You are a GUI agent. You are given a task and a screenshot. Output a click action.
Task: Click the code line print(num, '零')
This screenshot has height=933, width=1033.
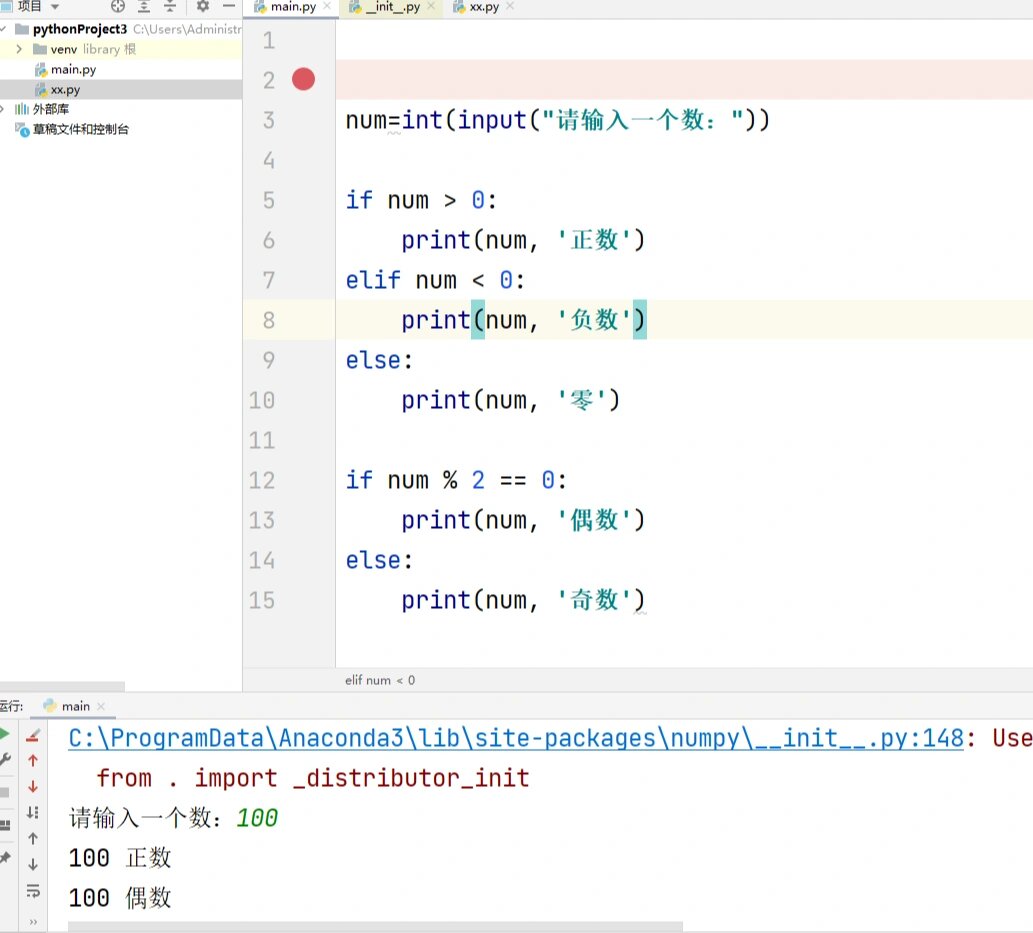511,400
